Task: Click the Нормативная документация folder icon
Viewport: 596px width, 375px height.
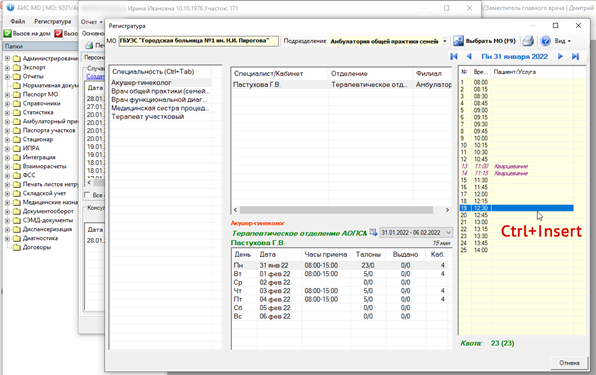Action: pyautogui.click(x=17, y=85)
